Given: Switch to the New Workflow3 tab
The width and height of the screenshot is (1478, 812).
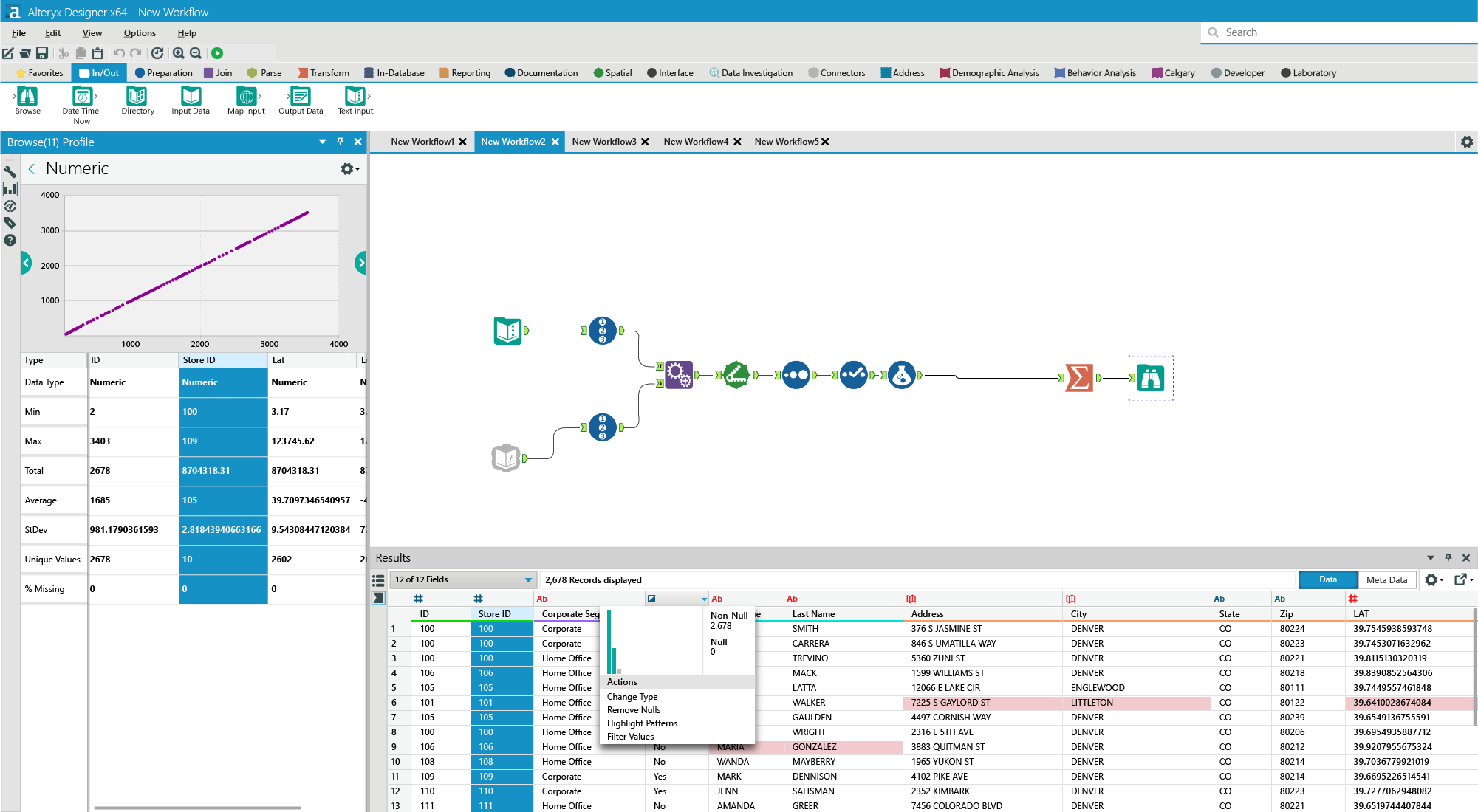Looking at the screenshot, I should tap(603, 142).
